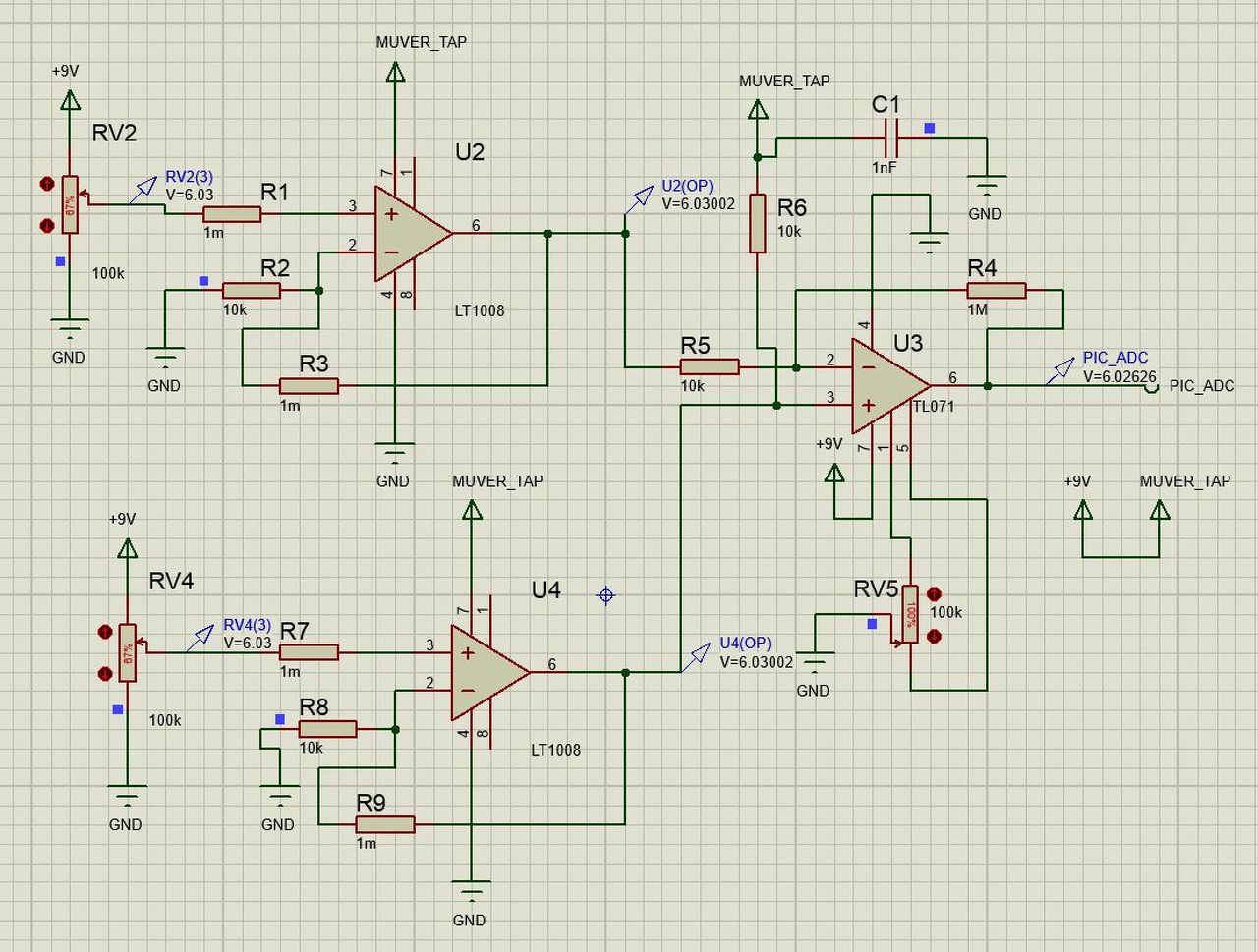The image size is (1258, 952).
Task: Select resistor R5 labeled 10k
Action: pyautogui.click(x=710, y=366)
